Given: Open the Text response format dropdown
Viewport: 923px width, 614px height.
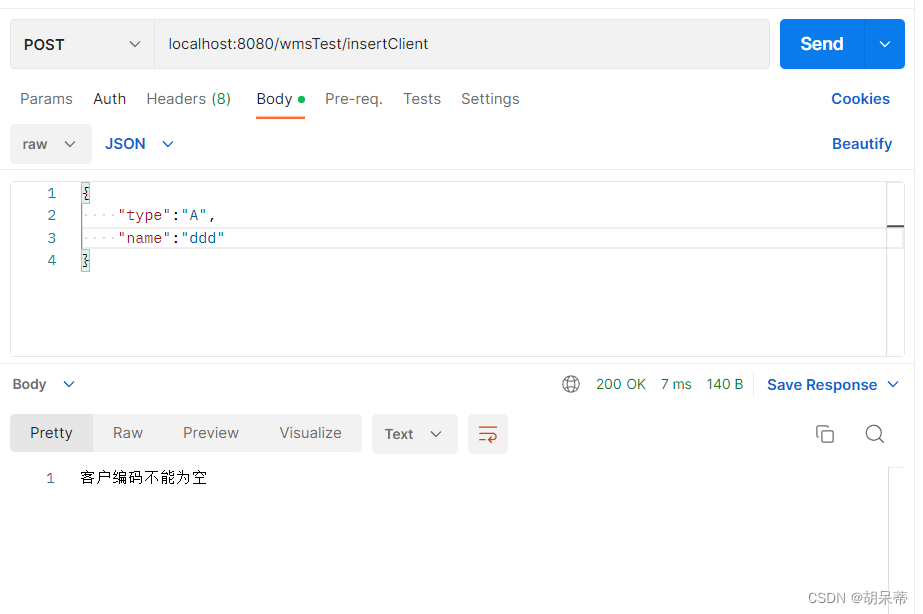Looking at the screenshot, I should tap(414, 434).
